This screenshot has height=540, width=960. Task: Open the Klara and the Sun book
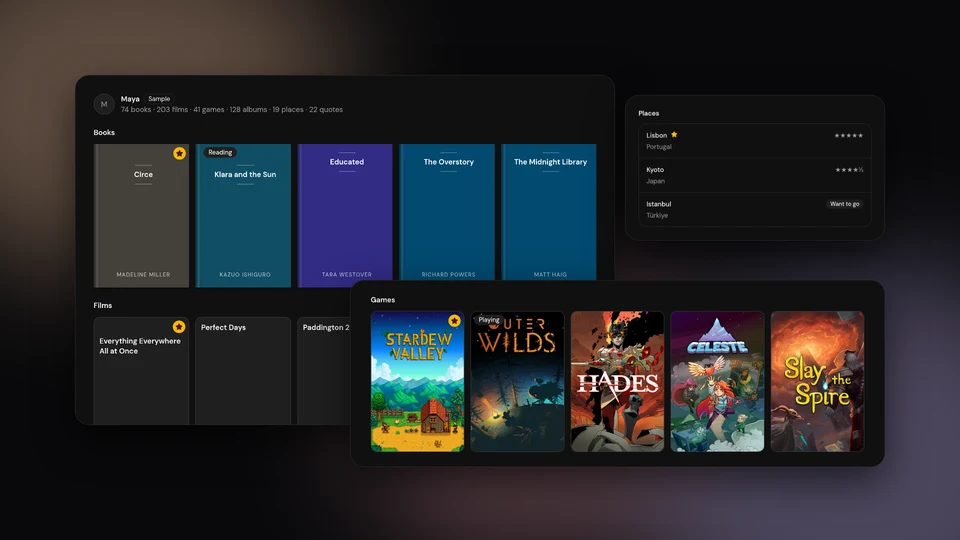pos(243,216)
